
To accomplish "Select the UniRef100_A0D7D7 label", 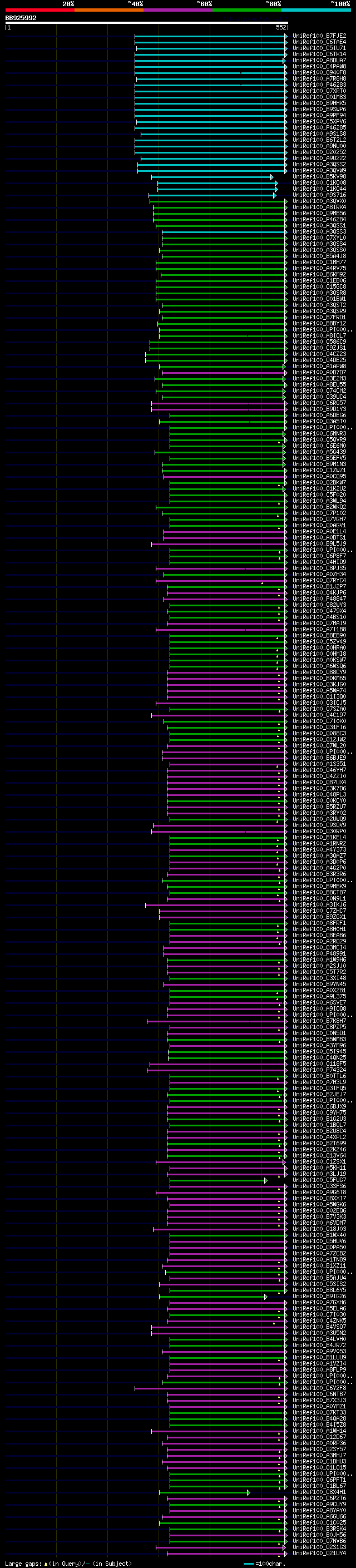I will [x=319, y=373].
